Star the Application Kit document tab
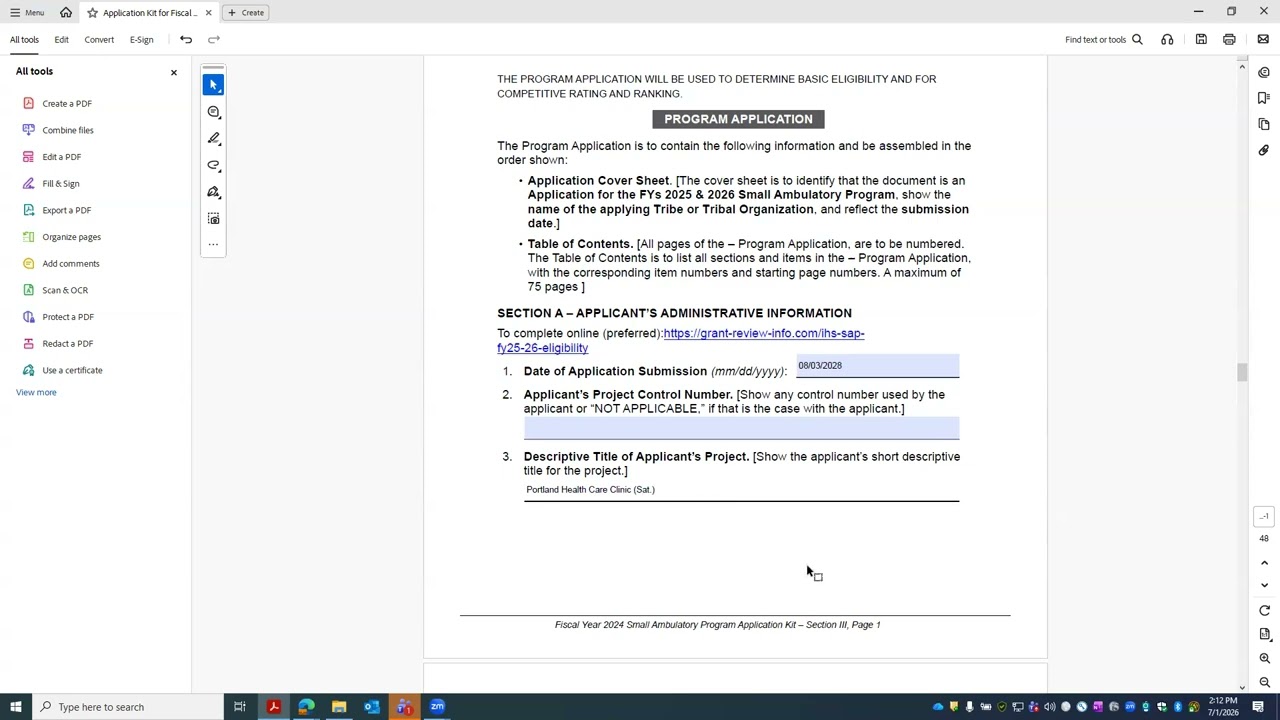Screen dimensions: 1280x720 tap(92, 13)
